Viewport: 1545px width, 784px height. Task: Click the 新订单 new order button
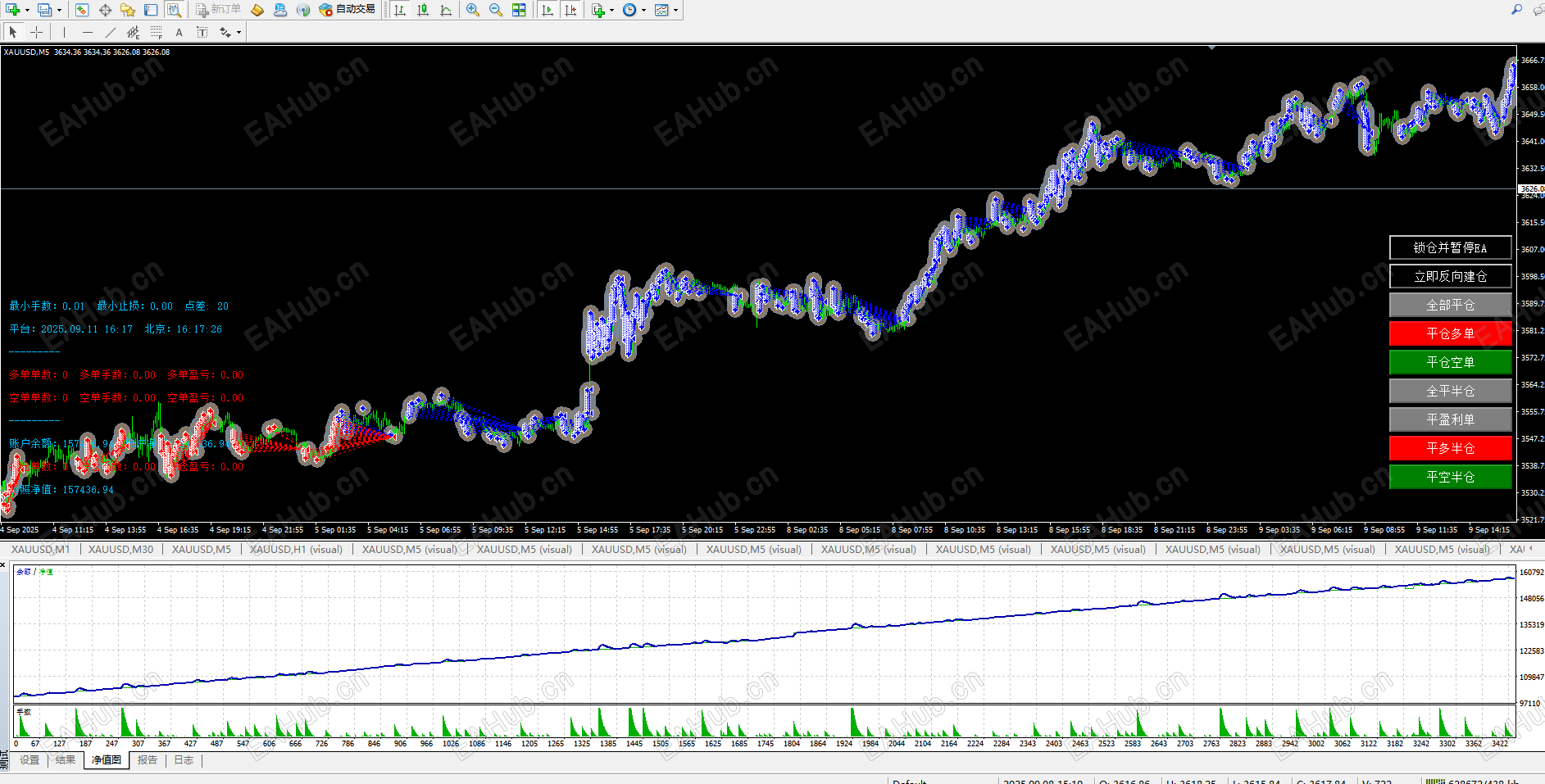[x=218, y=10]
